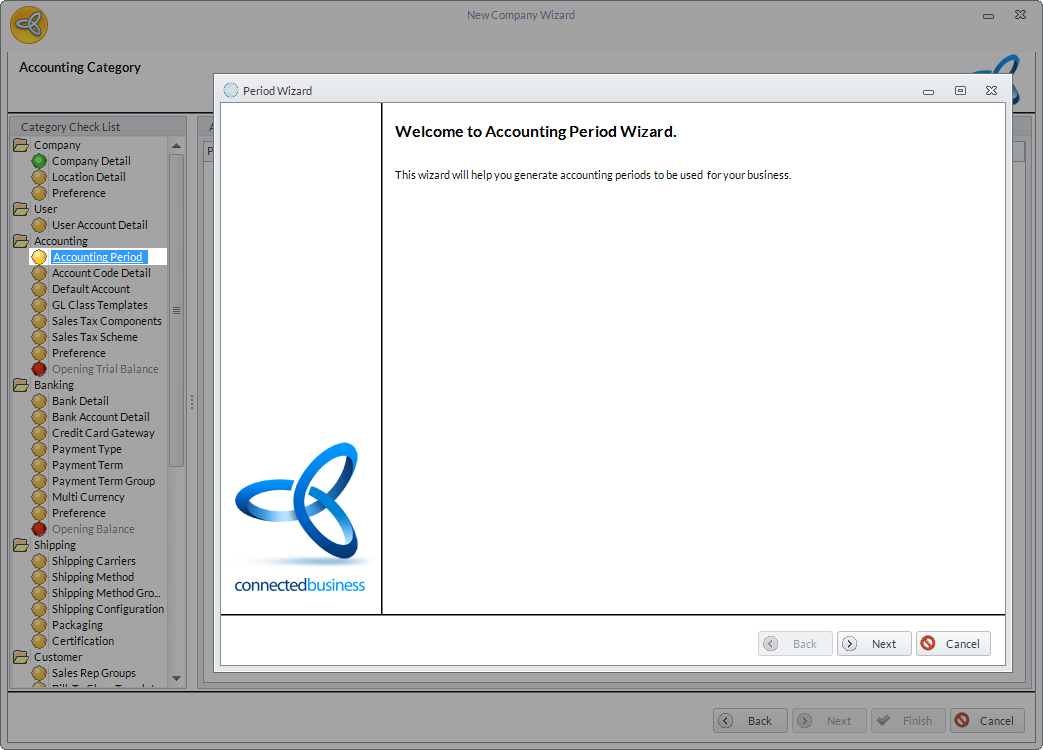Click Cancel in the New Company Wizard
The height and width of the screenshot is (750, 1043).
[x=987, y=721]
